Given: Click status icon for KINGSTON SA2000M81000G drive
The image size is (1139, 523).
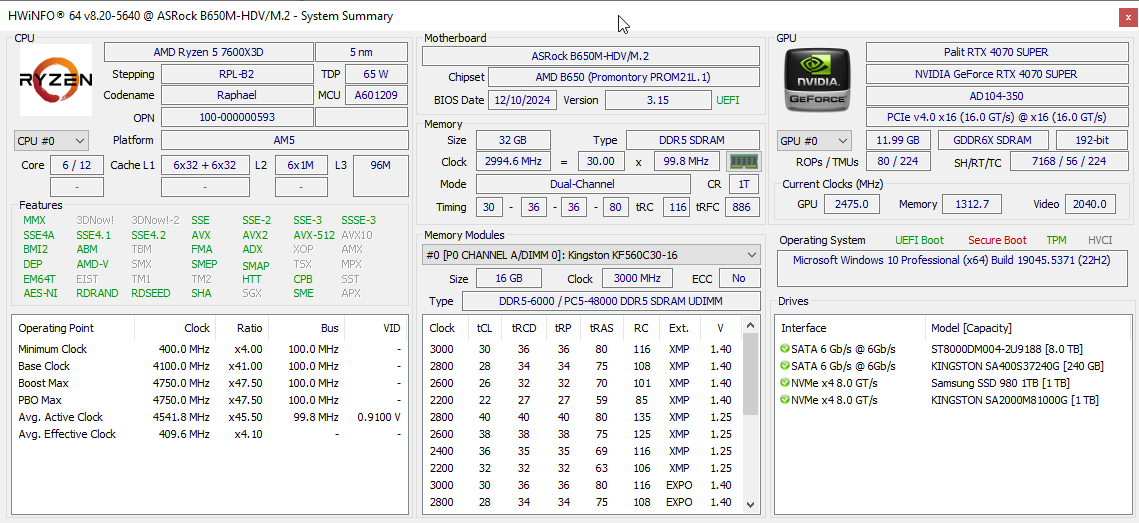Looking at the screenshot, I should coord(785,400).
